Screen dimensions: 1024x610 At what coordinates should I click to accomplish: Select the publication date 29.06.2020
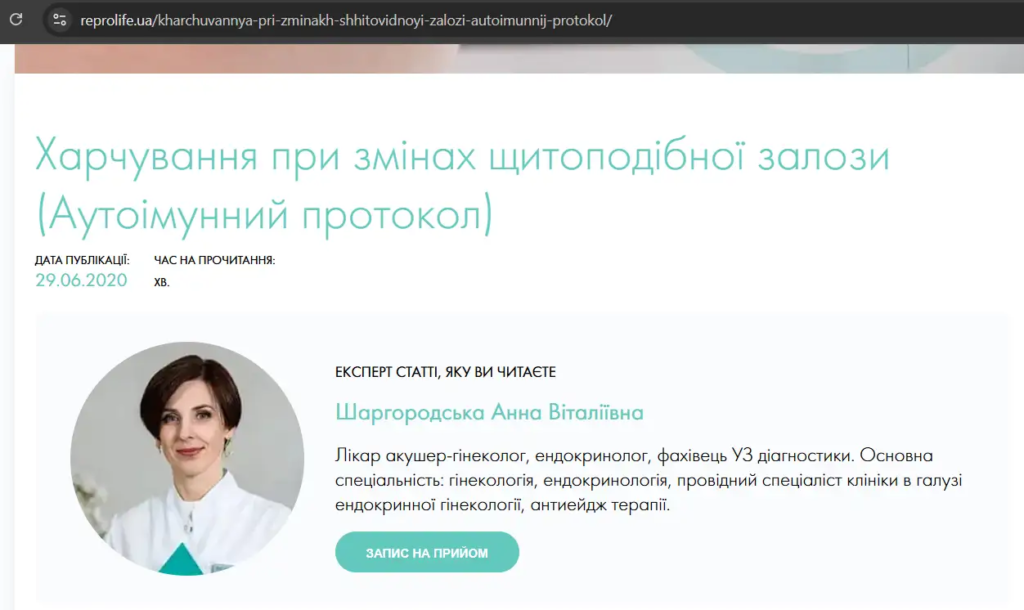80,280
